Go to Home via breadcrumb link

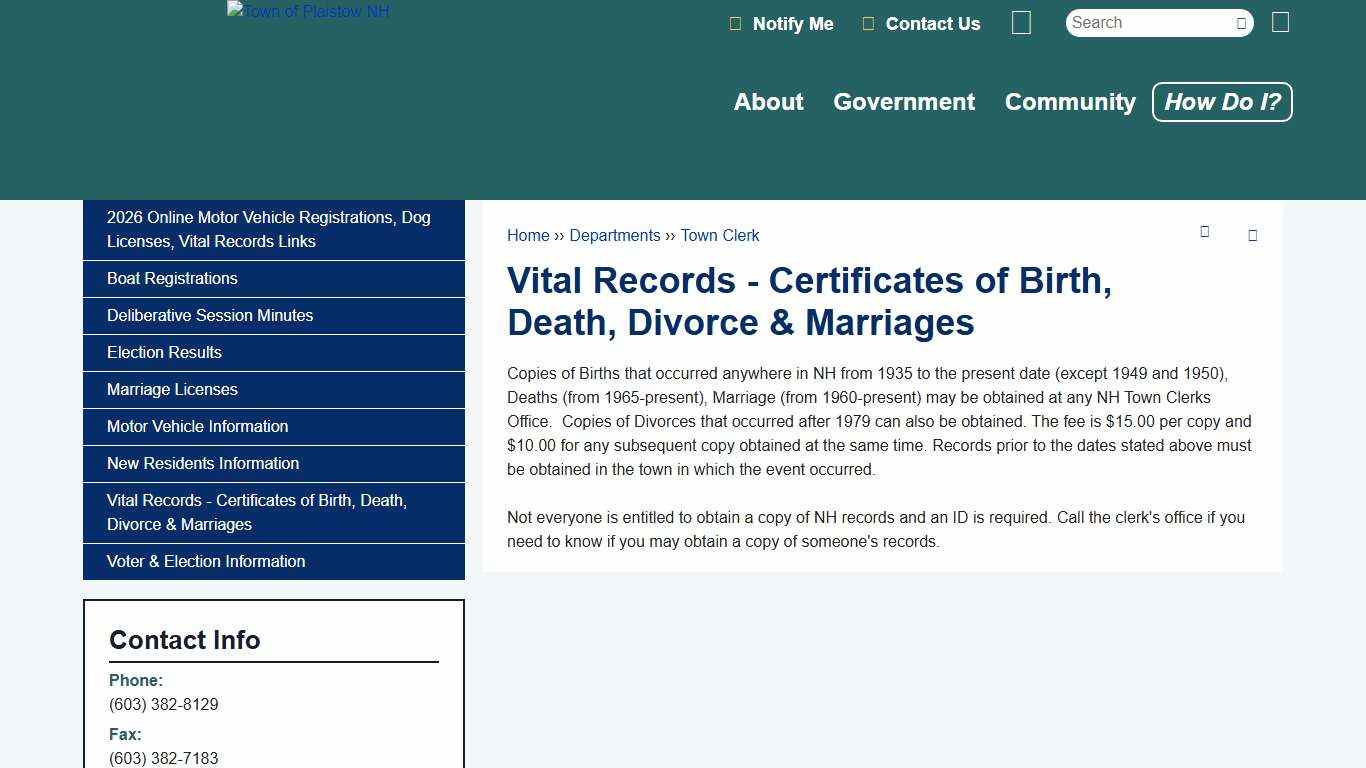click(x=528, y=235)
